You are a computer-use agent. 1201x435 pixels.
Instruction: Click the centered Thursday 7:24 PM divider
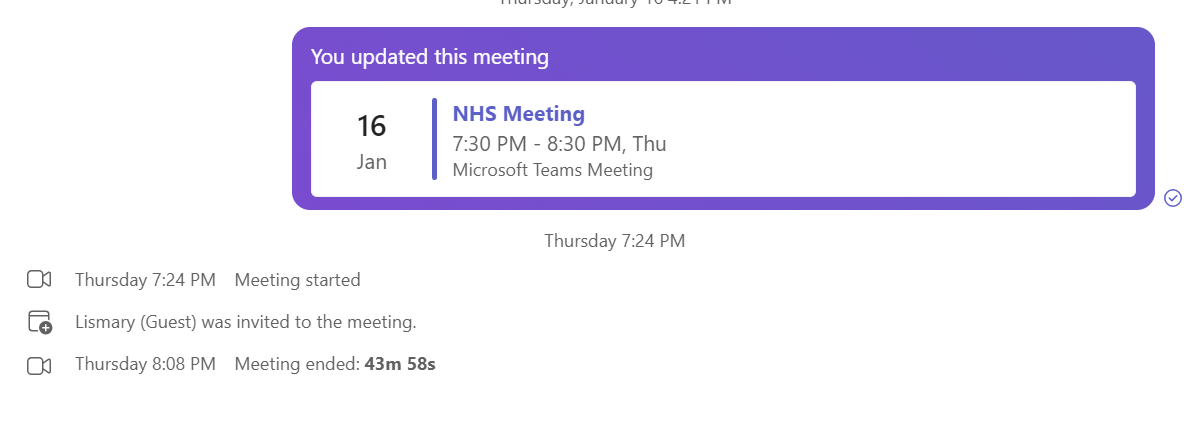(614, 240)
